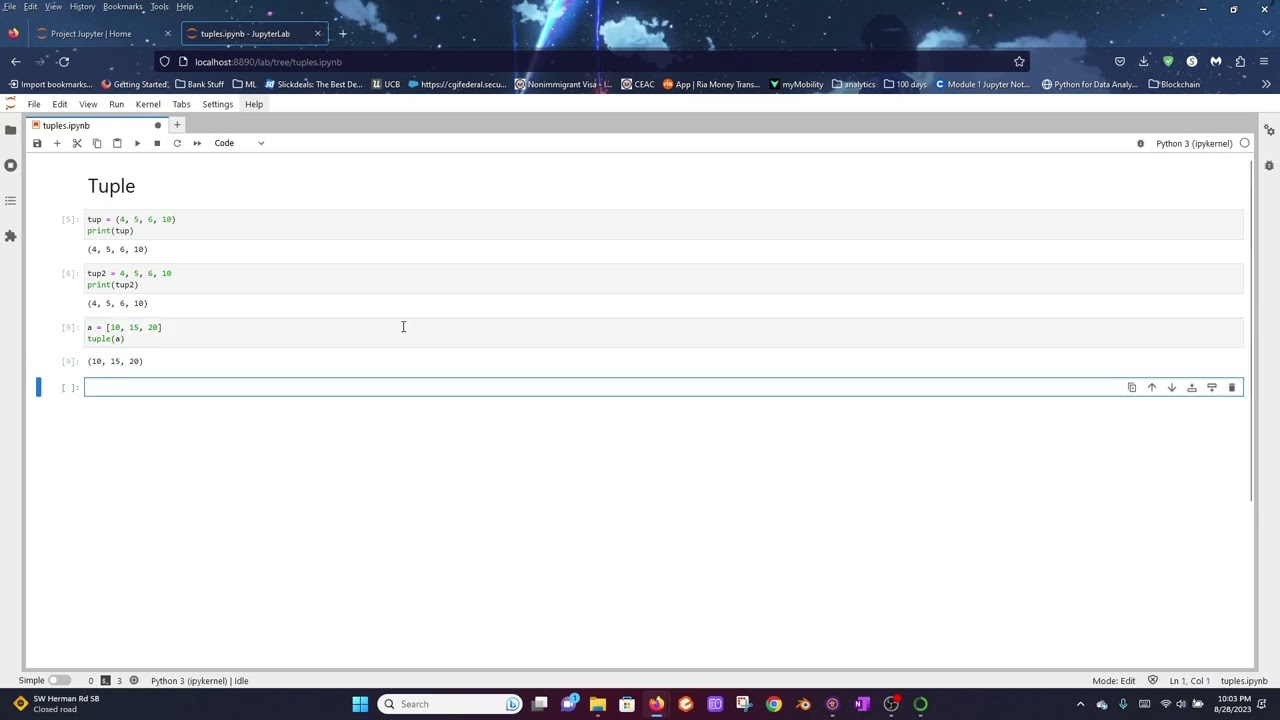This screenshot has height=720, width=1280.
Task: Open JupyterLab File menu
Action: click(x=34, y=104)
